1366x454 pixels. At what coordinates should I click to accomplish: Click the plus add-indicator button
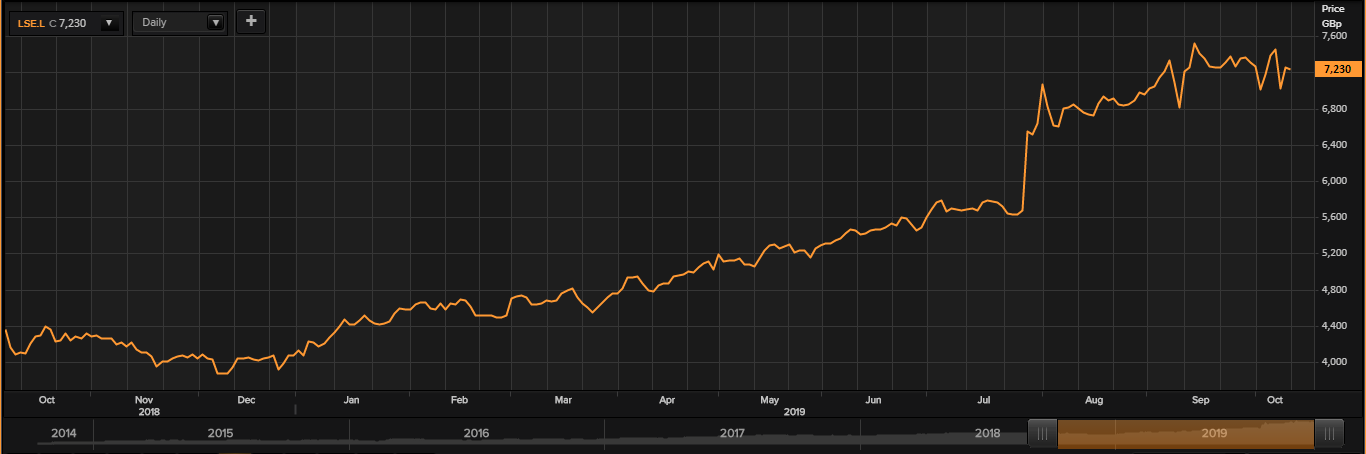click(250, 21)
